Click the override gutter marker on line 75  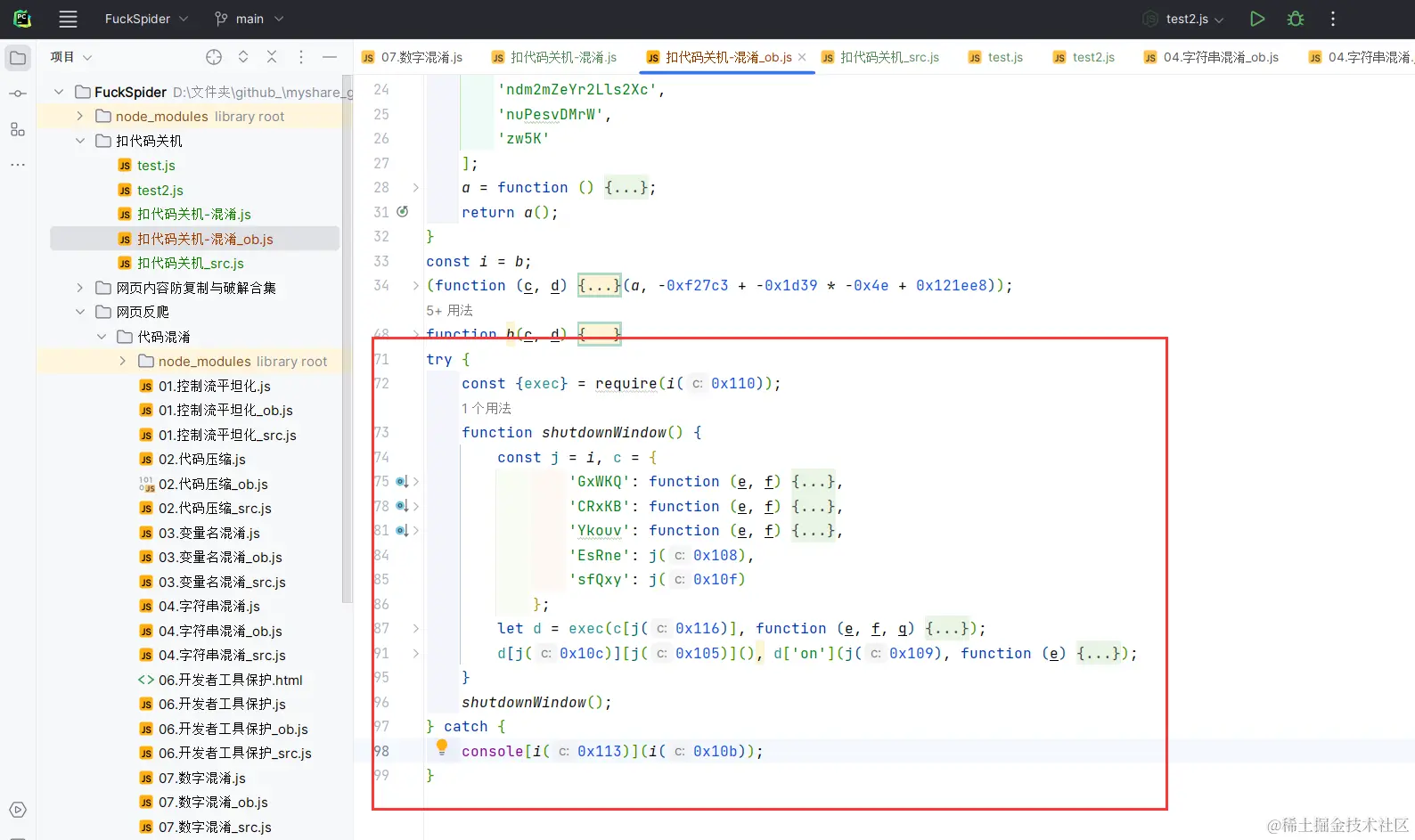[x=402, y=482]
